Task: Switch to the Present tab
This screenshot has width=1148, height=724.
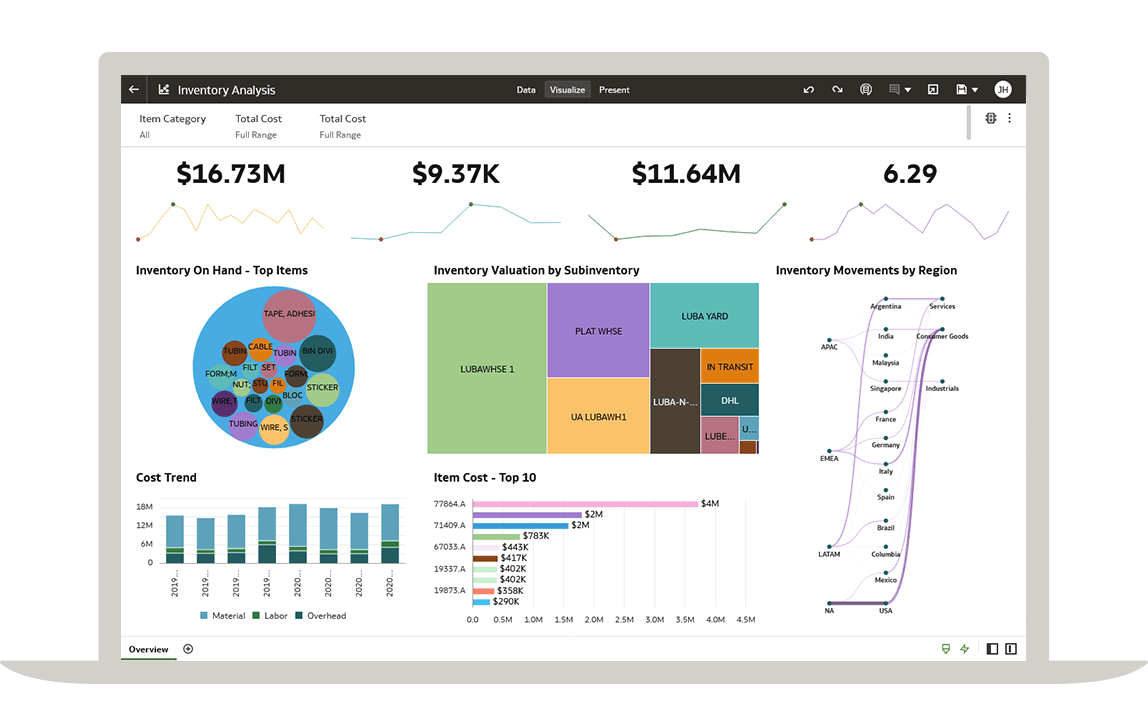Action: 614,90
